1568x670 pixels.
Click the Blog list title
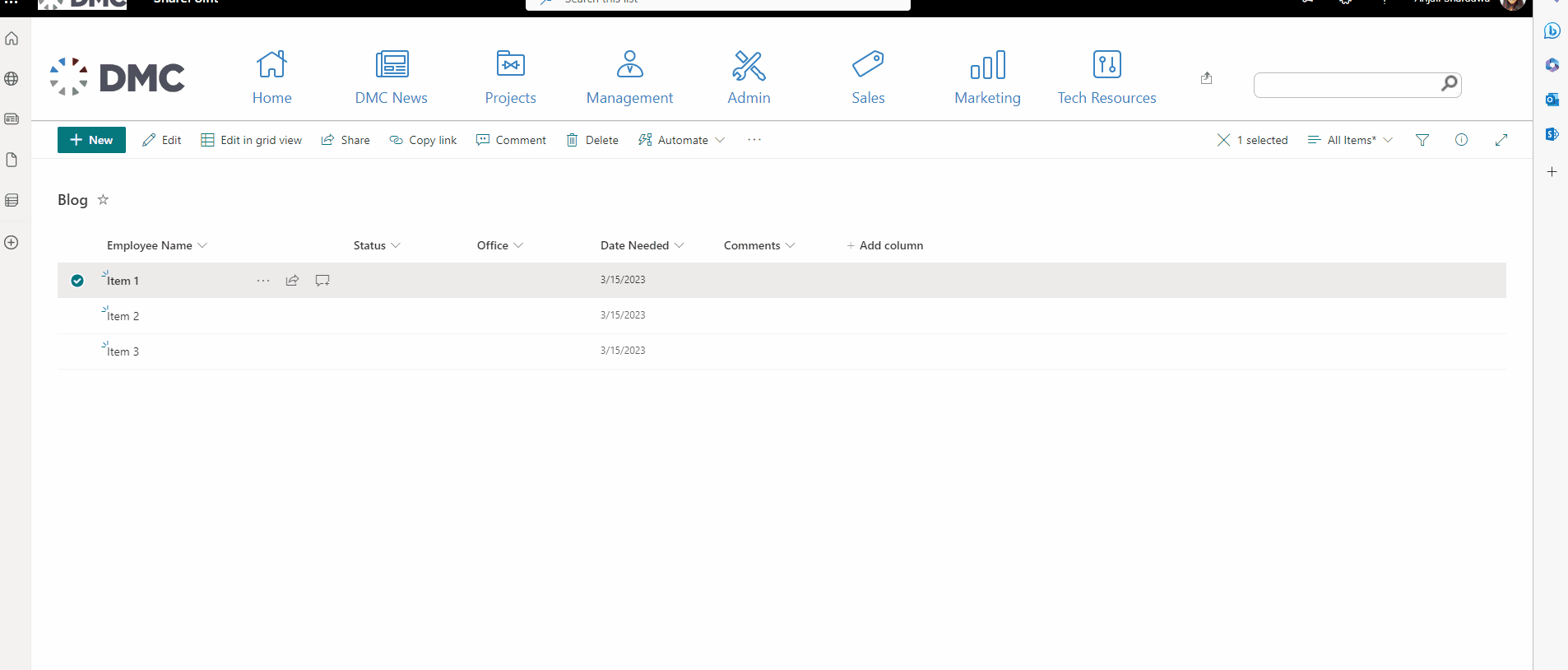72,200
